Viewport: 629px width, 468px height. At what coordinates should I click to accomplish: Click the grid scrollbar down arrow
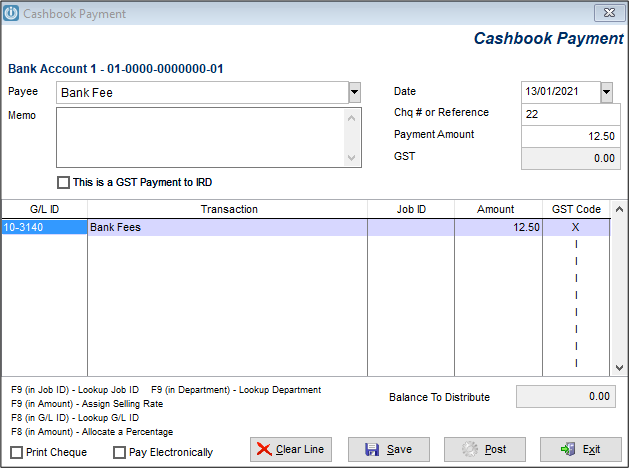coord(619,368)
